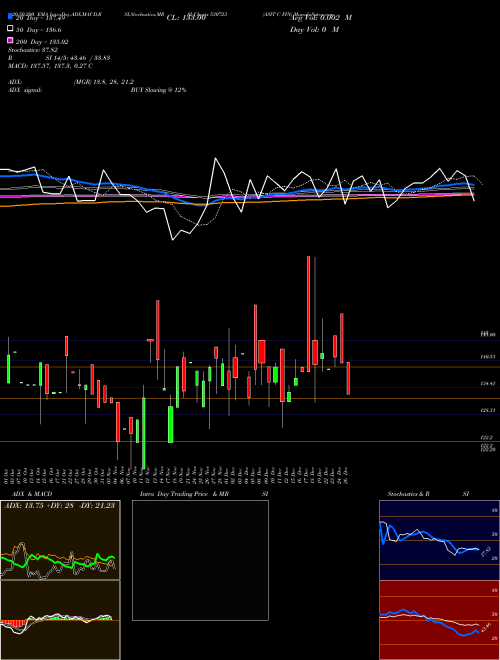500x660 pixels.
Task: Click the magenta 200 Day legend swatch
Action: click(x=10, y=41)
